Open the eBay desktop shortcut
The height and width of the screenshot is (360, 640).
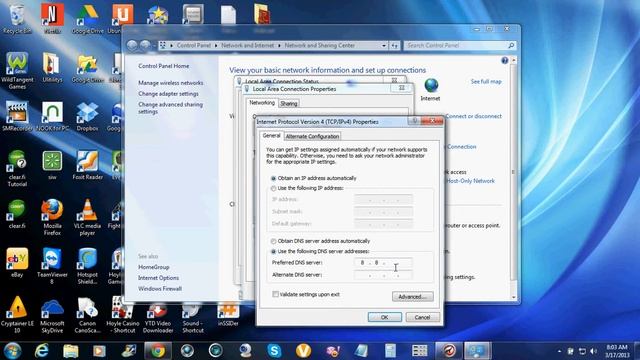(17, 262)
